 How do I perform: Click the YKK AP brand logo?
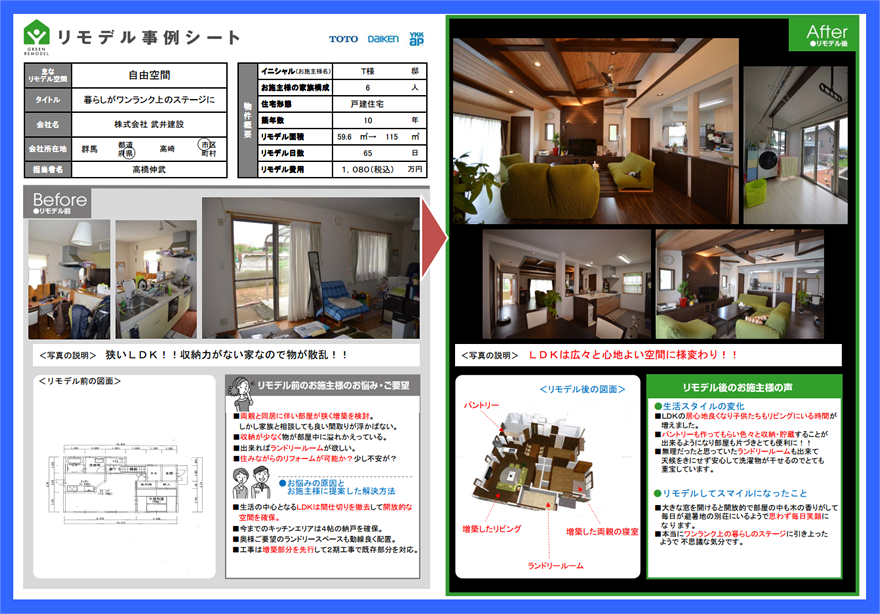click(x=417, y=39)
